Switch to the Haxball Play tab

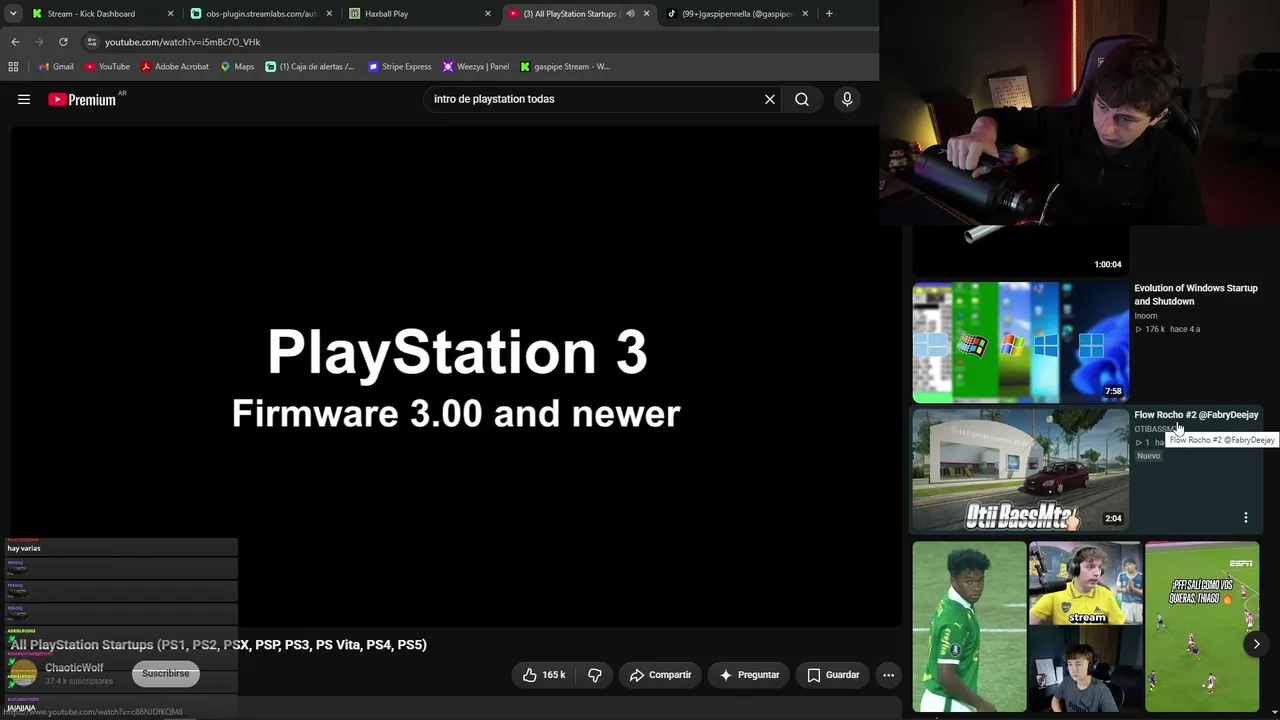tap(420, 14)
